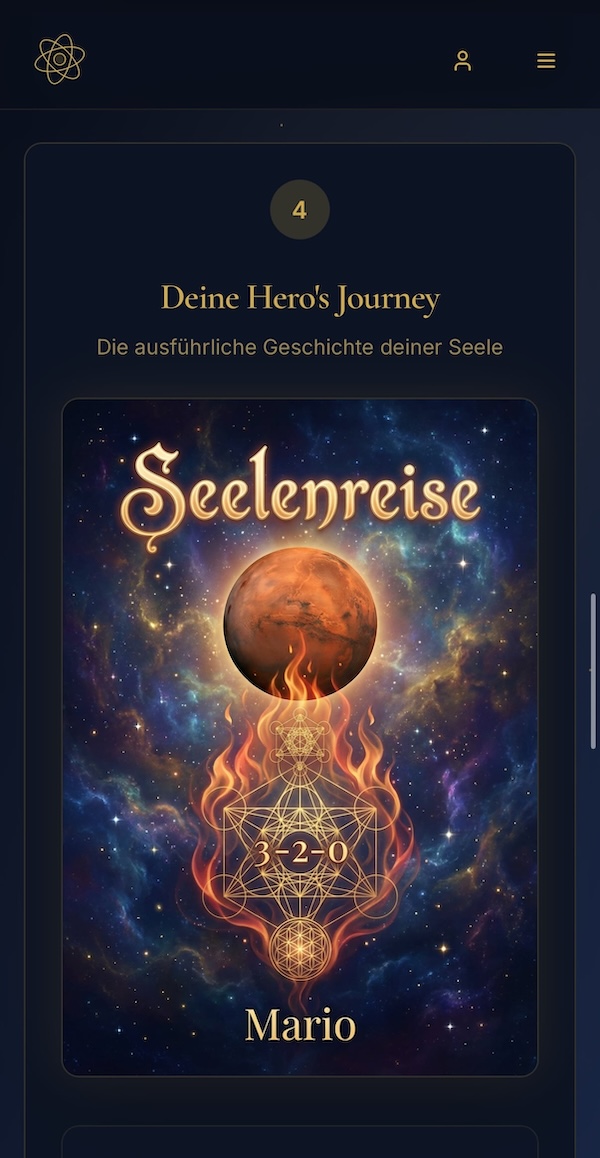Open the user profile icon

(463, 61)
